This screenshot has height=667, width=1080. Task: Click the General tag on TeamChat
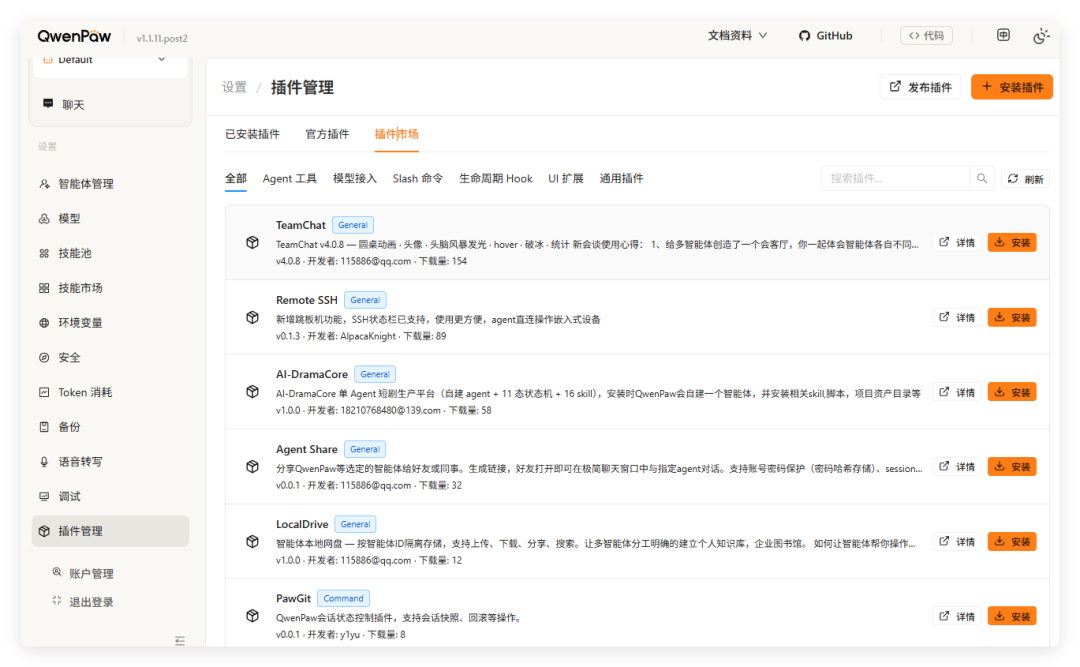click(x=353, y=225)
